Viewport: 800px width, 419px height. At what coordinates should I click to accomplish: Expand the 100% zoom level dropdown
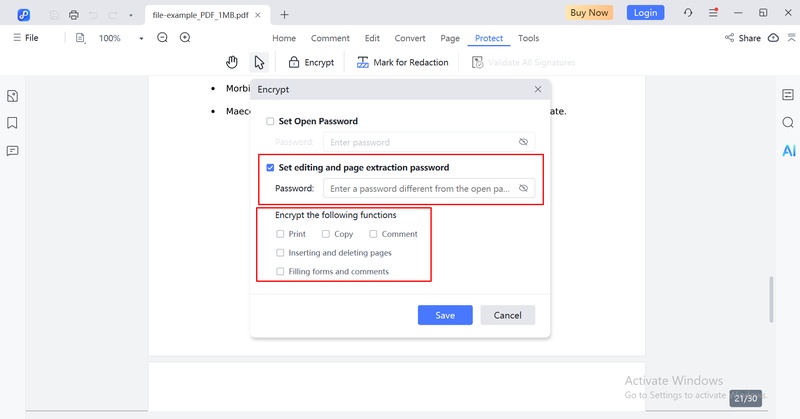coord(141,38)
